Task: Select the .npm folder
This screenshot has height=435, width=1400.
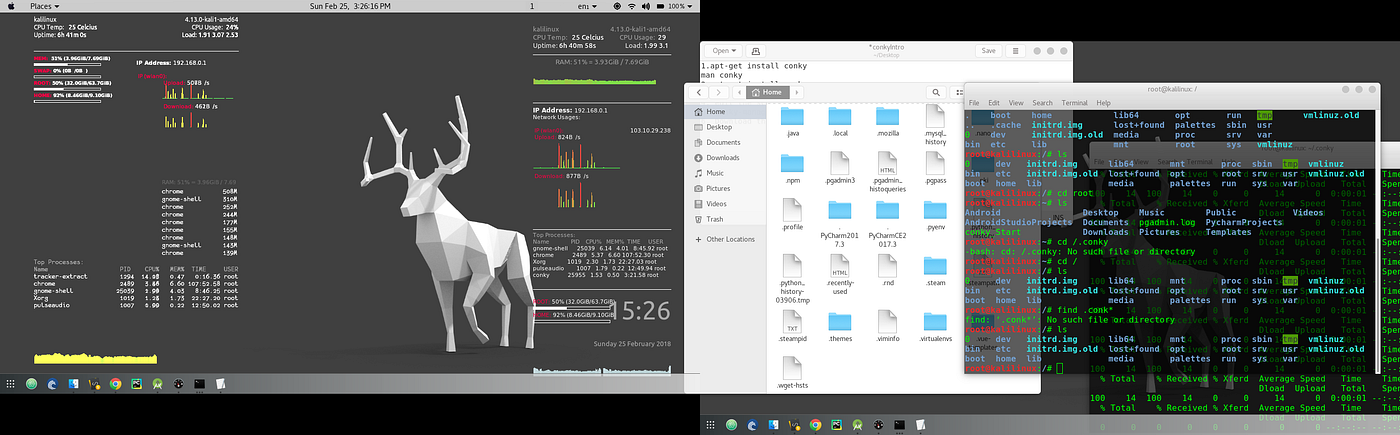Action: pyautogui.click(x=791, y=168)
